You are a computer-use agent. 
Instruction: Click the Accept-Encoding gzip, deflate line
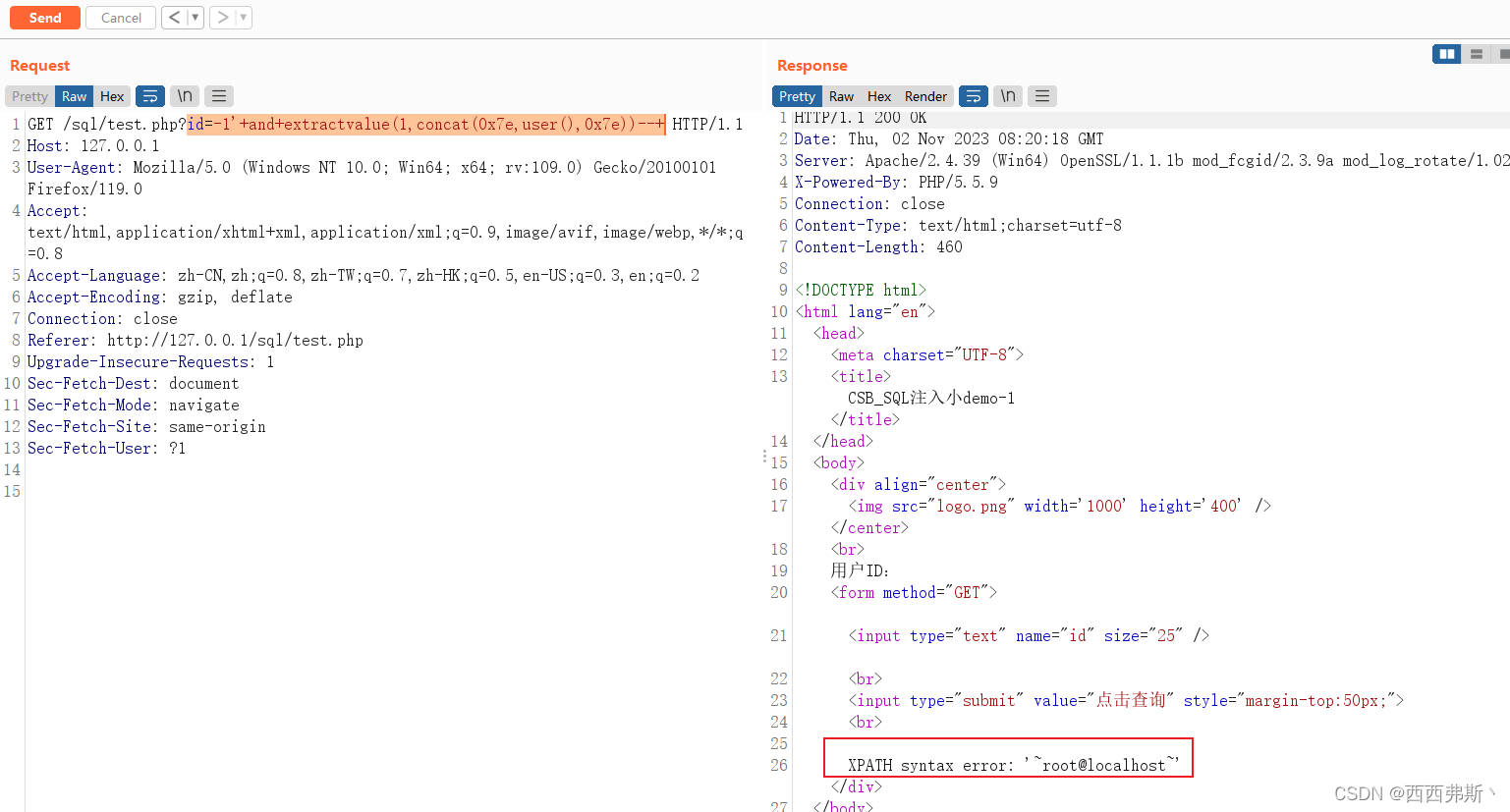(160, 297)
